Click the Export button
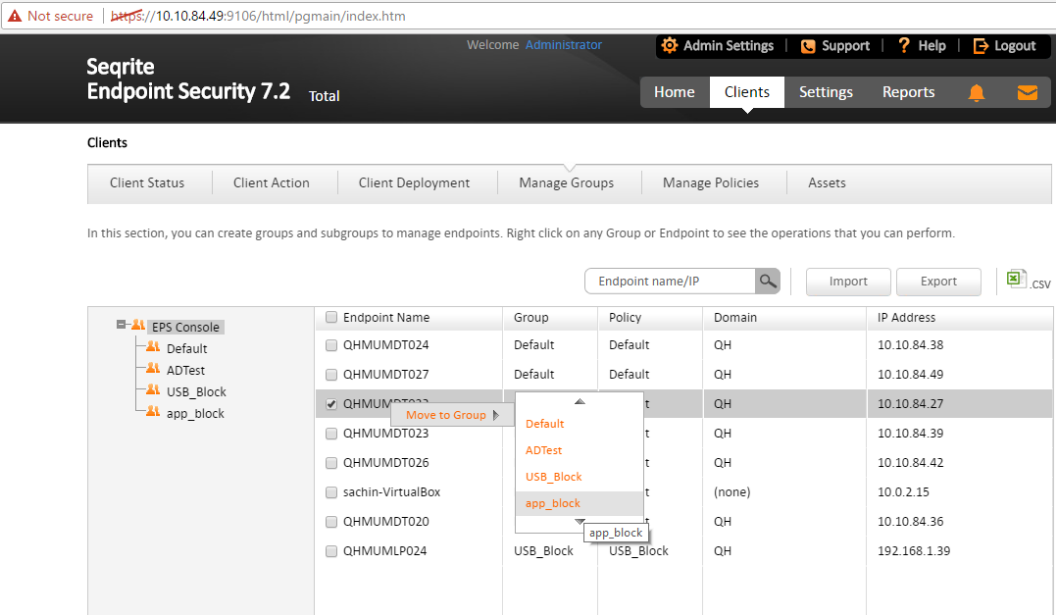This screenshot has height=615, width=1056. click(938, 281)
